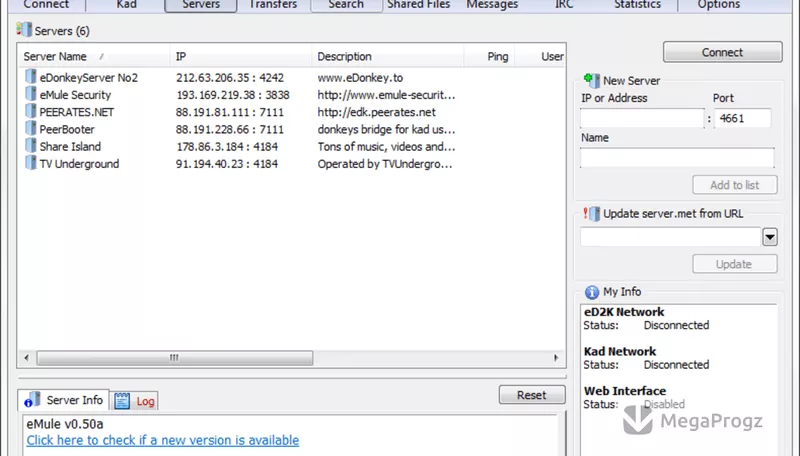Click the Port field showing 4661

pyautogui.click(x=742, y=118)
